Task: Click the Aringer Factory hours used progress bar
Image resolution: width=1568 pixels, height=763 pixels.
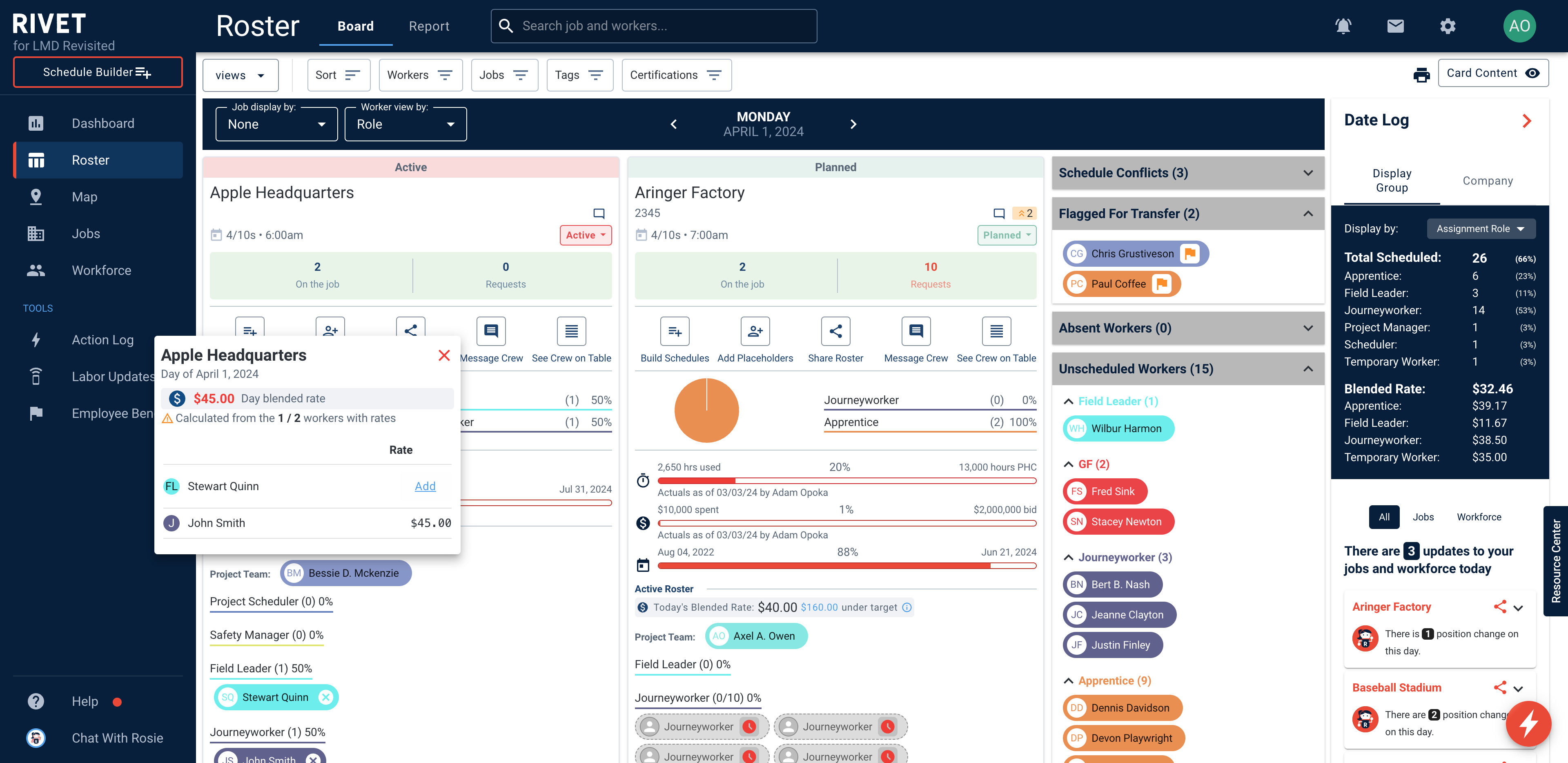Action: [x=846, y=481]
